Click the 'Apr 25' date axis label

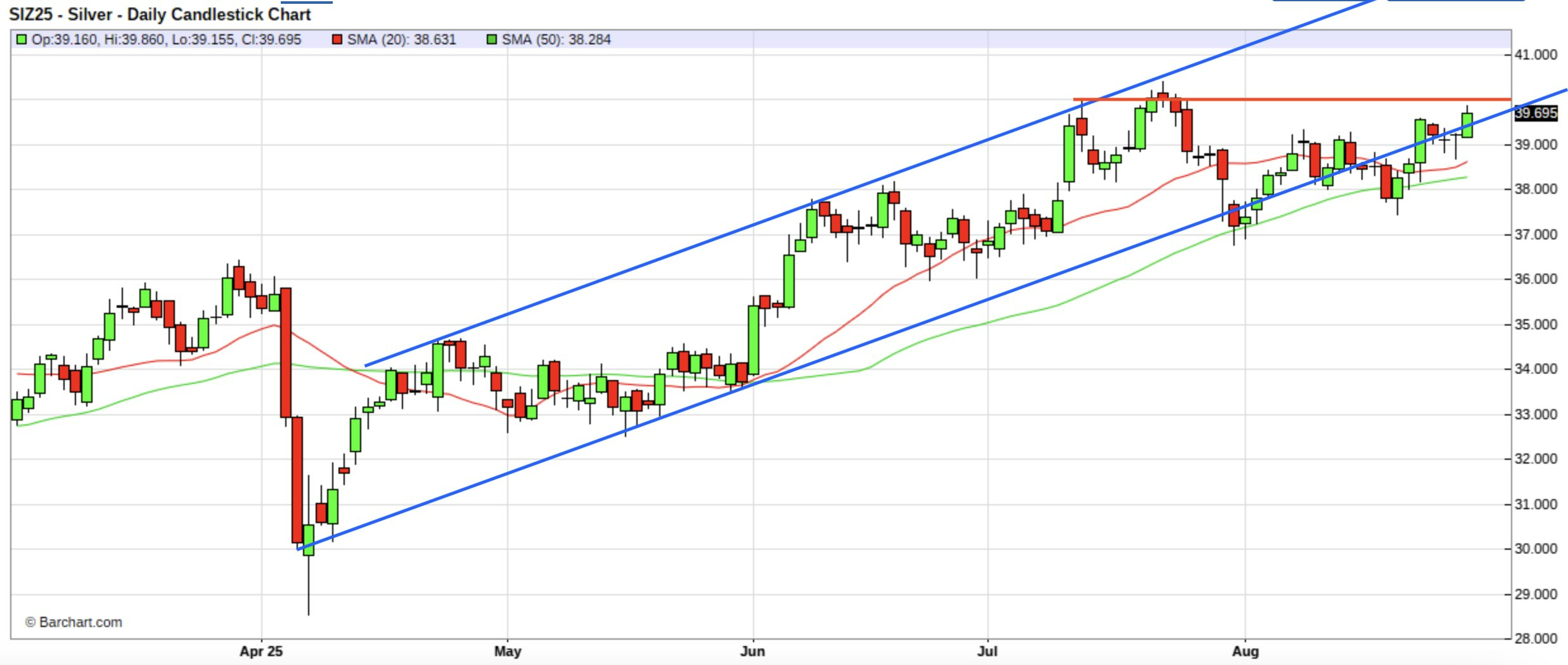coord(261,652)
